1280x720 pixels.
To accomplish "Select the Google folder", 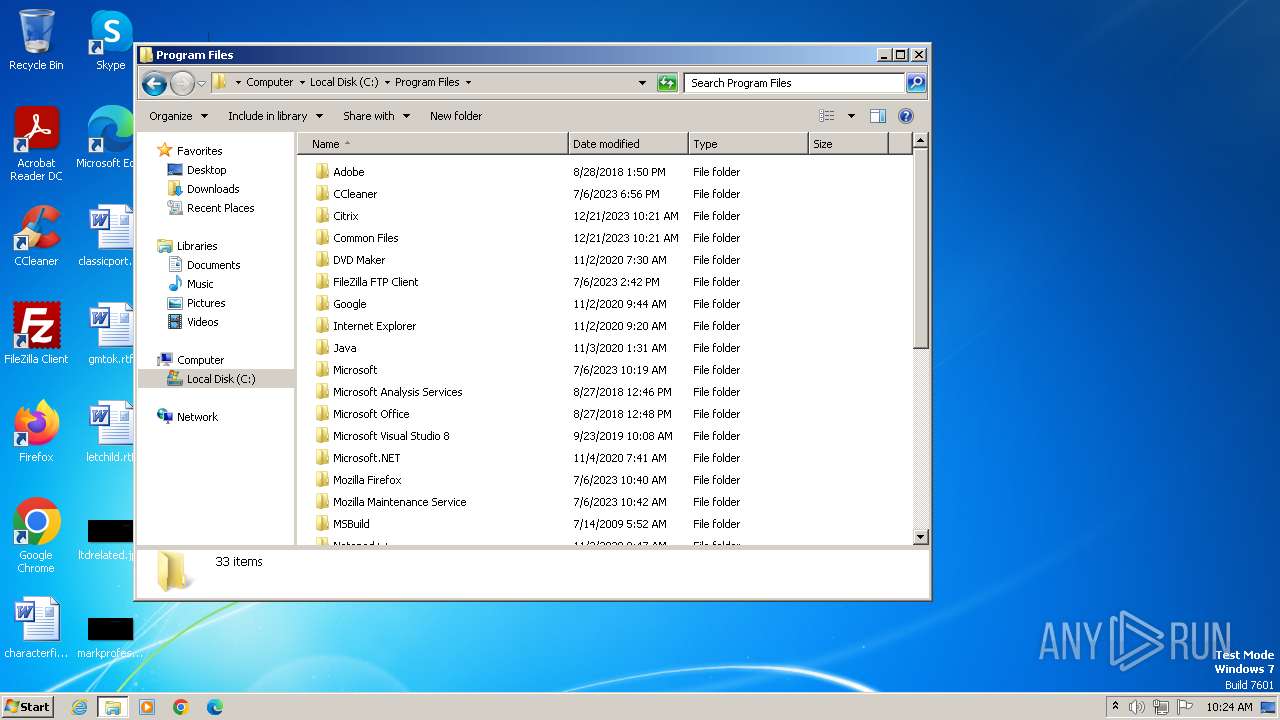I will click(x=349, y=304).
